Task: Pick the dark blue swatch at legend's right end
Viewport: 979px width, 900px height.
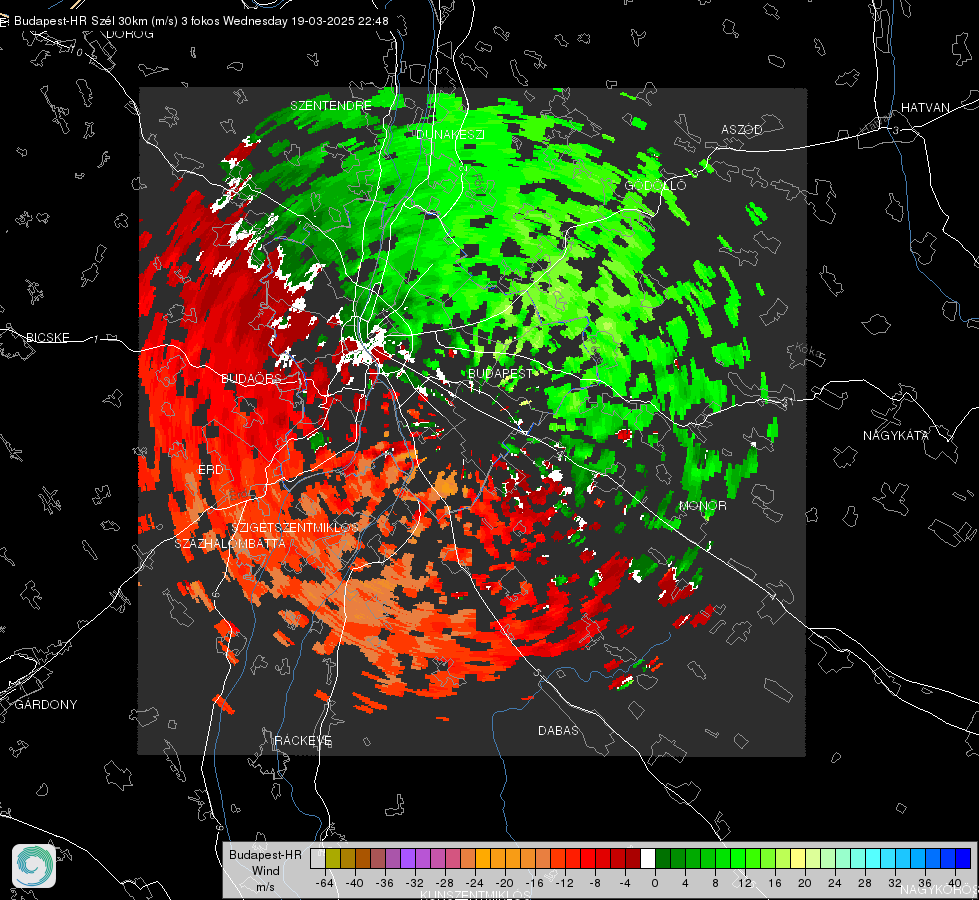Action: click(963, 858)
